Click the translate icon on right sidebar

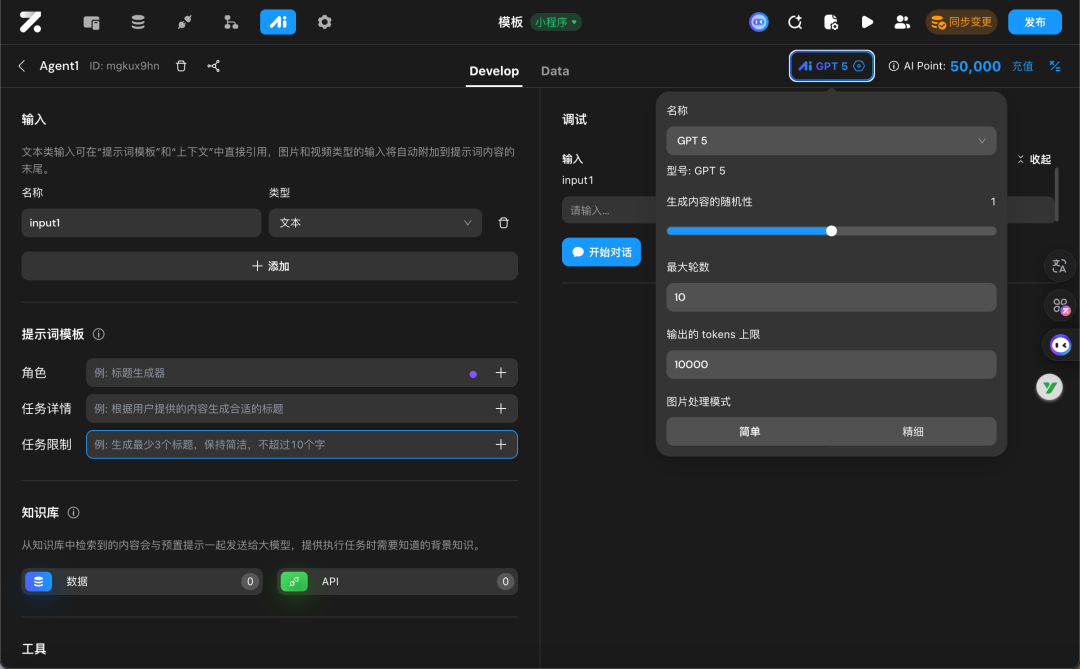click(1059, 266)
